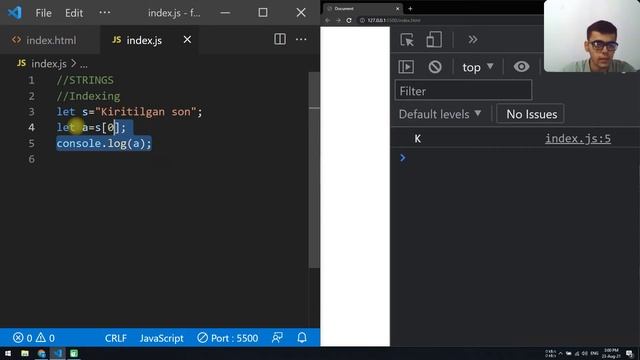Open the errors and warnings problems indicator
The image size is (640, 360).
[x=34, y=338]
